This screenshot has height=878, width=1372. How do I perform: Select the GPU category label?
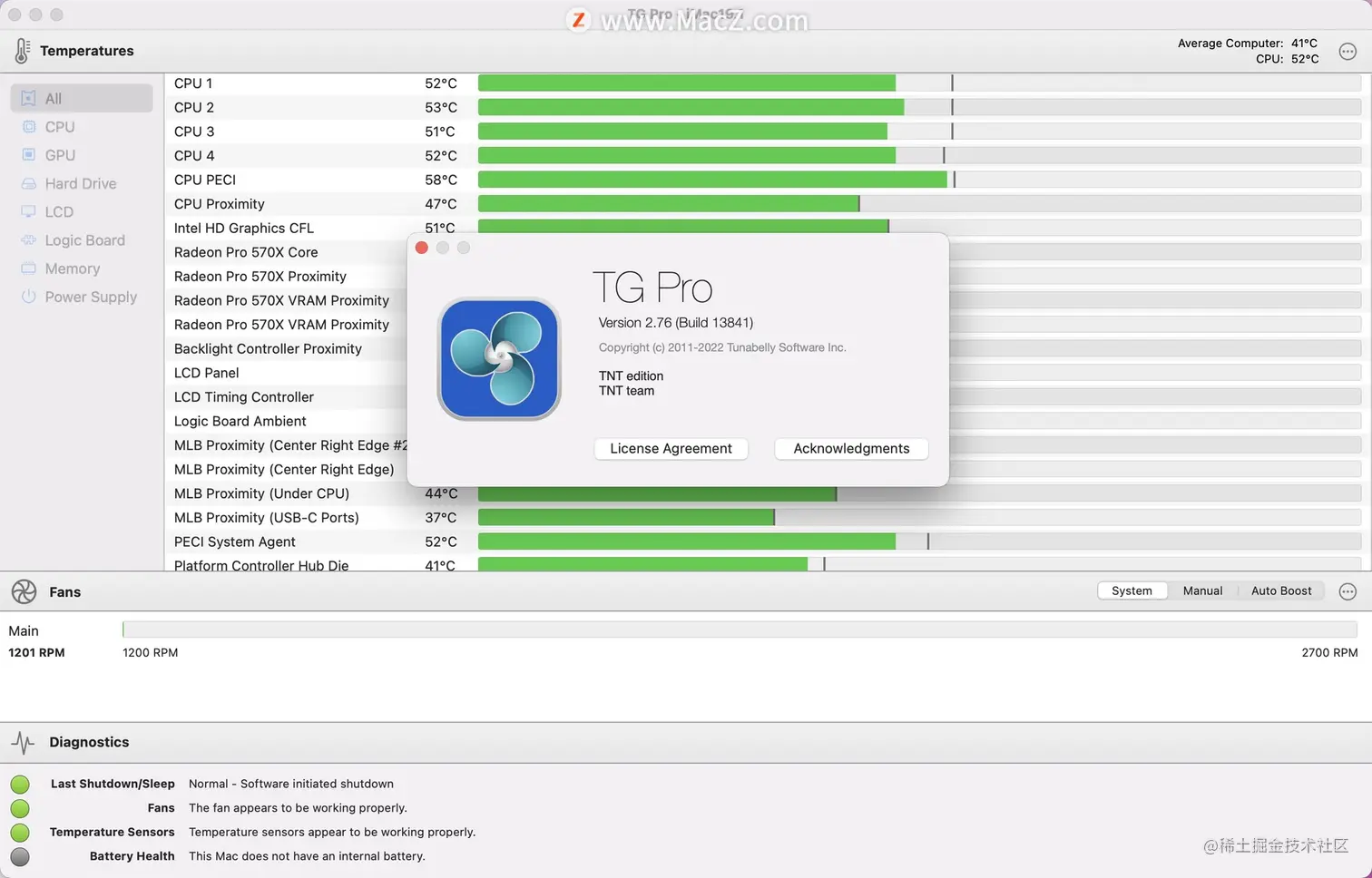click(60, 155)
